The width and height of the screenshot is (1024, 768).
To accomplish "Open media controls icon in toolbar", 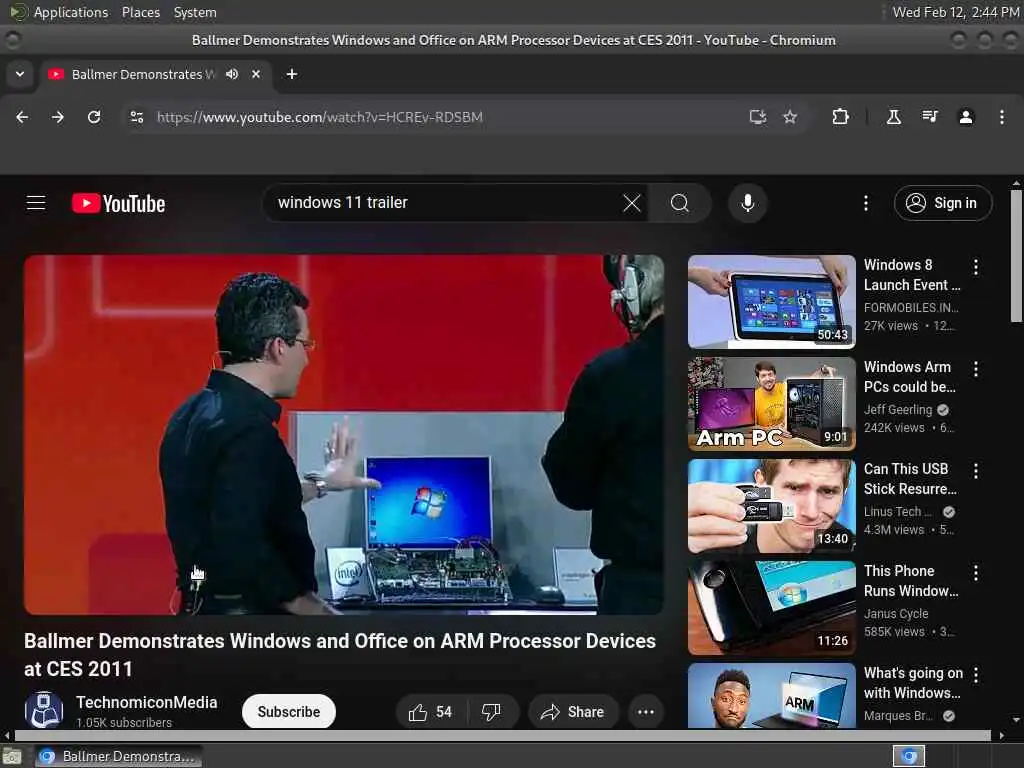I will (930, 117).
